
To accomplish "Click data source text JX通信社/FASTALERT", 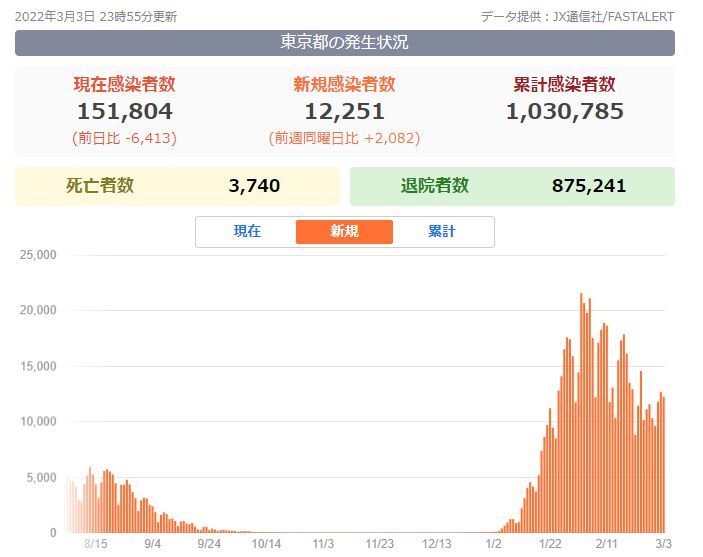I will 613,17.
